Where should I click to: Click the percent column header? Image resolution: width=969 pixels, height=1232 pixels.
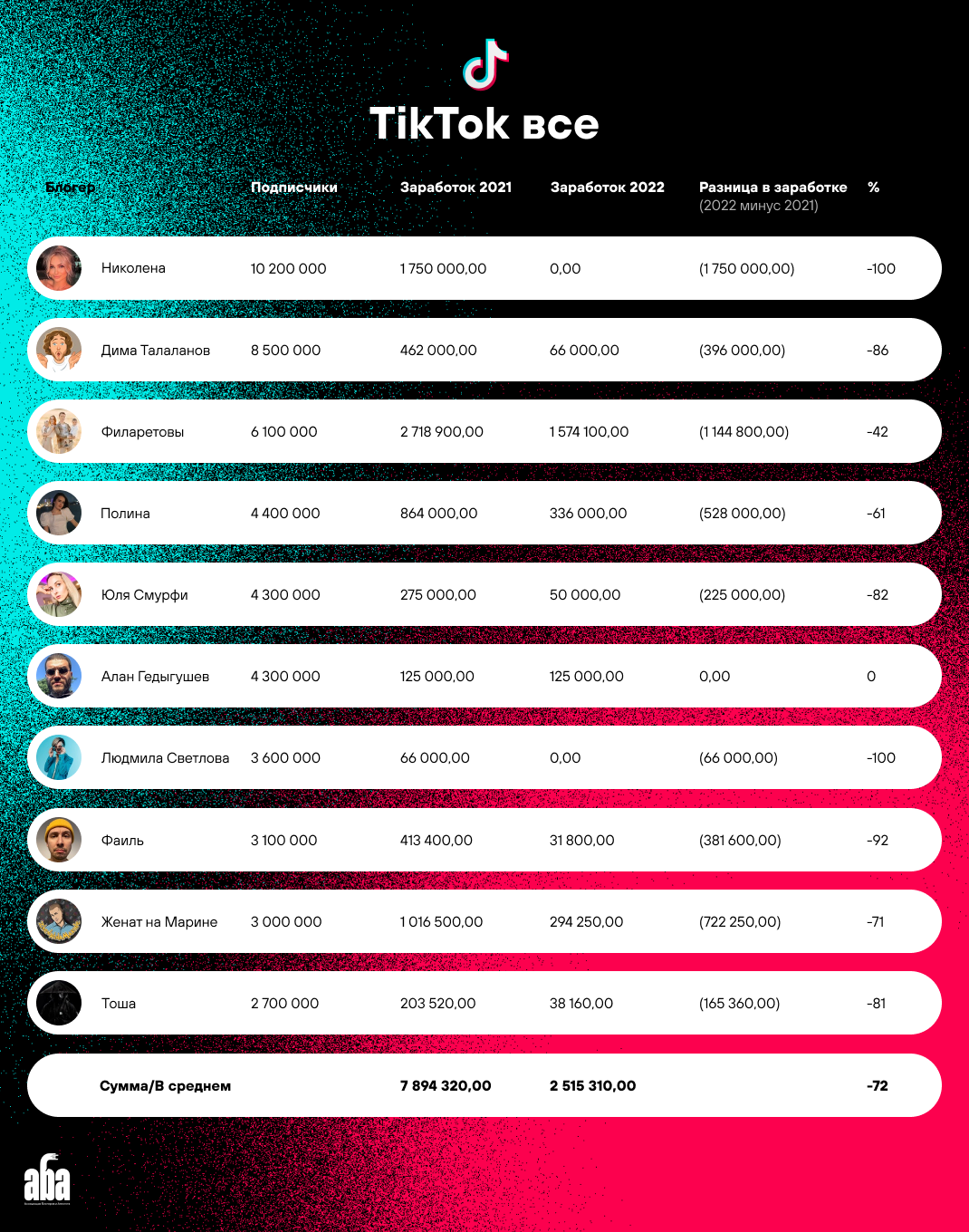click(x=873, y=188)
